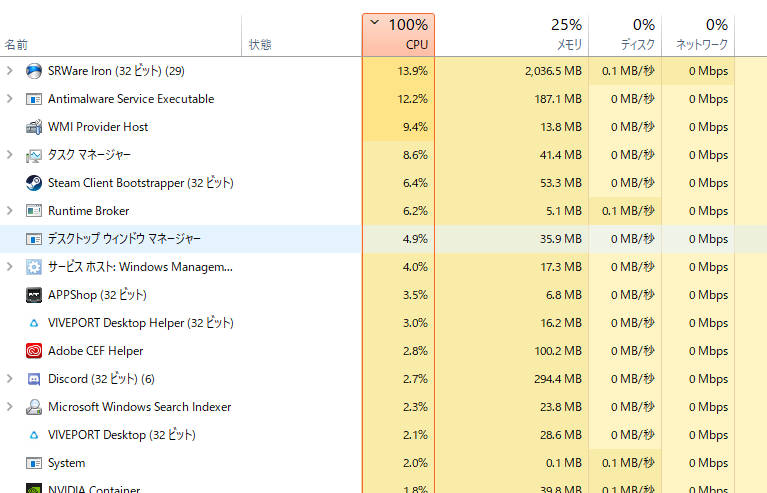767x493 pixels.
Task: Select the Adobe CEF Helper icon
Action: pyautogui.click(x=34, y=351)
